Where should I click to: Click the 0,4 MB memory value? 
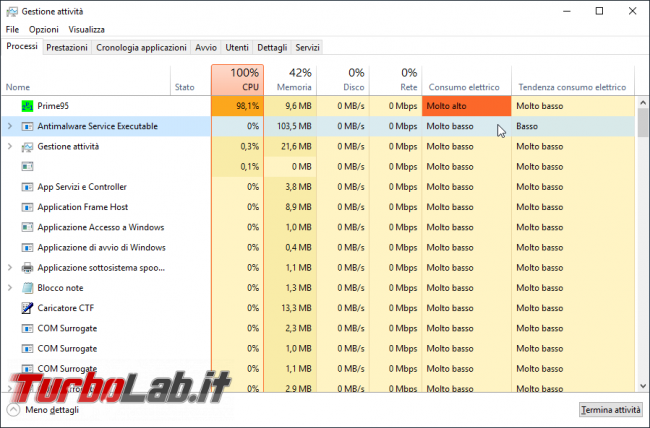[298, 248]
